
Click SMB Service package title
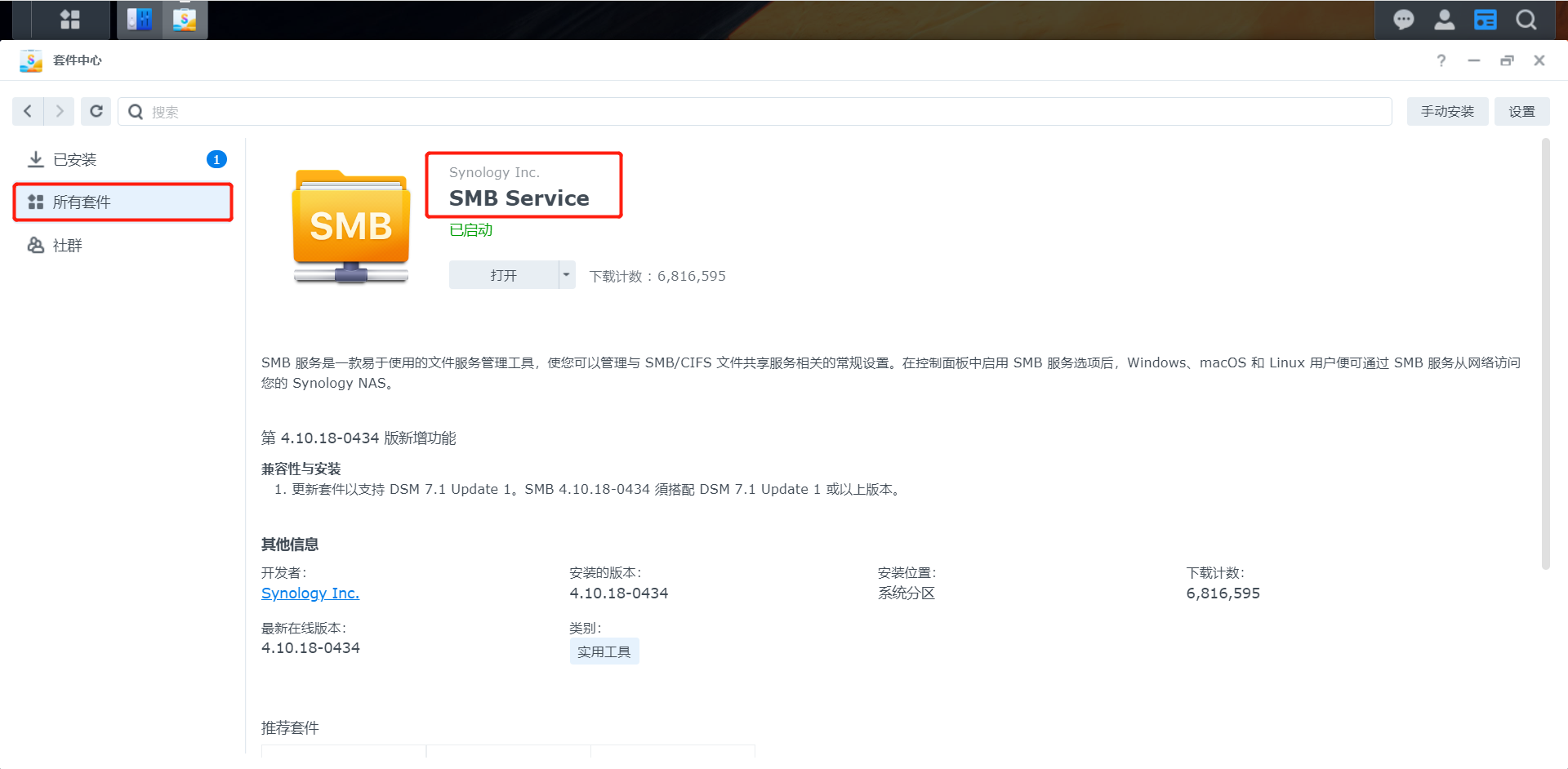pyautogui.click(x=519, y=198)
